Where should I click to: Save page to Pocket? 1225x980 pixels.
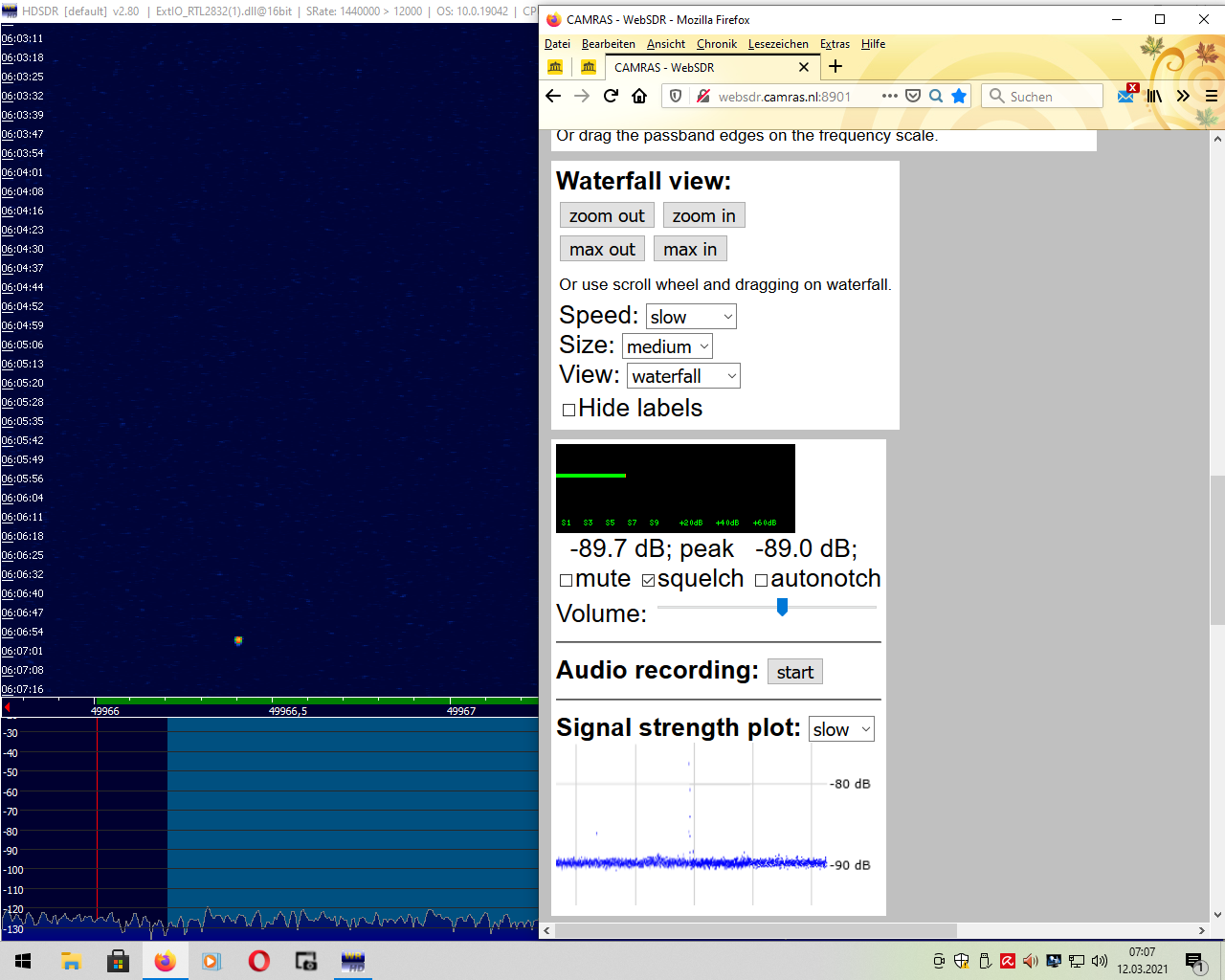tap(913, 96)
